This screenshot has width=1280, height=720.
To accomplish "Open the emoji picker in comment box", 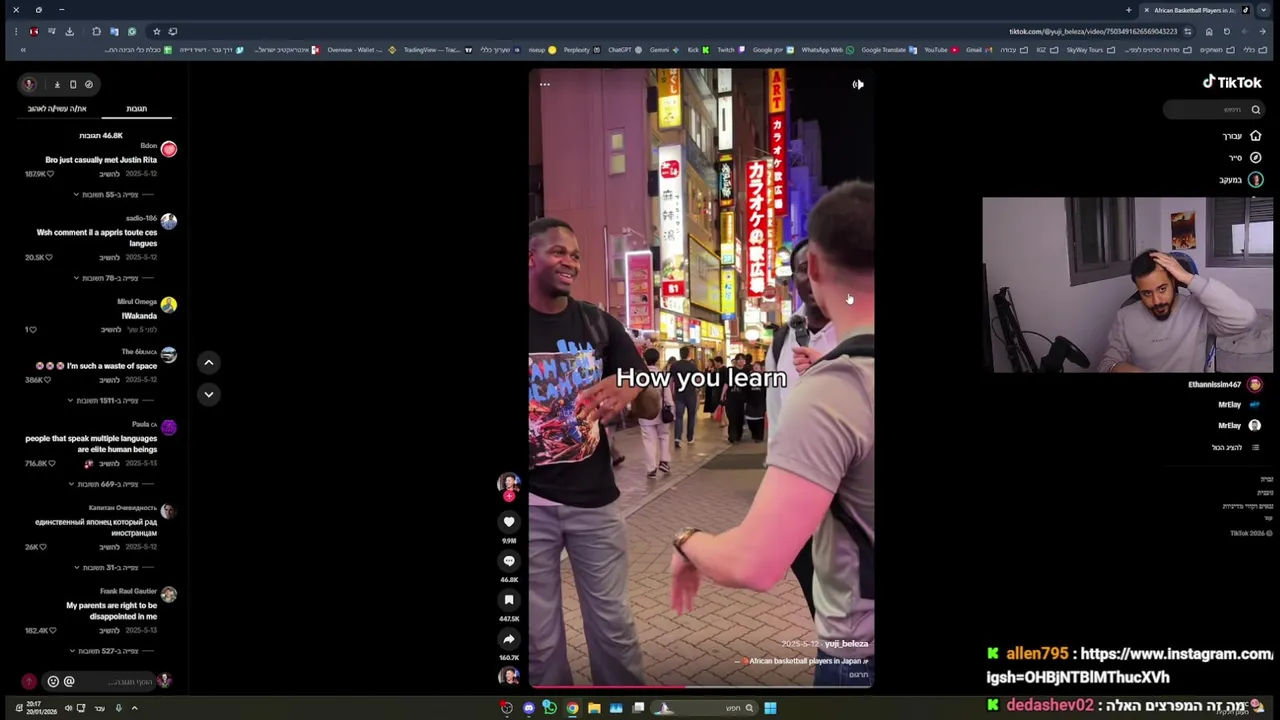I will pos(53,682).
